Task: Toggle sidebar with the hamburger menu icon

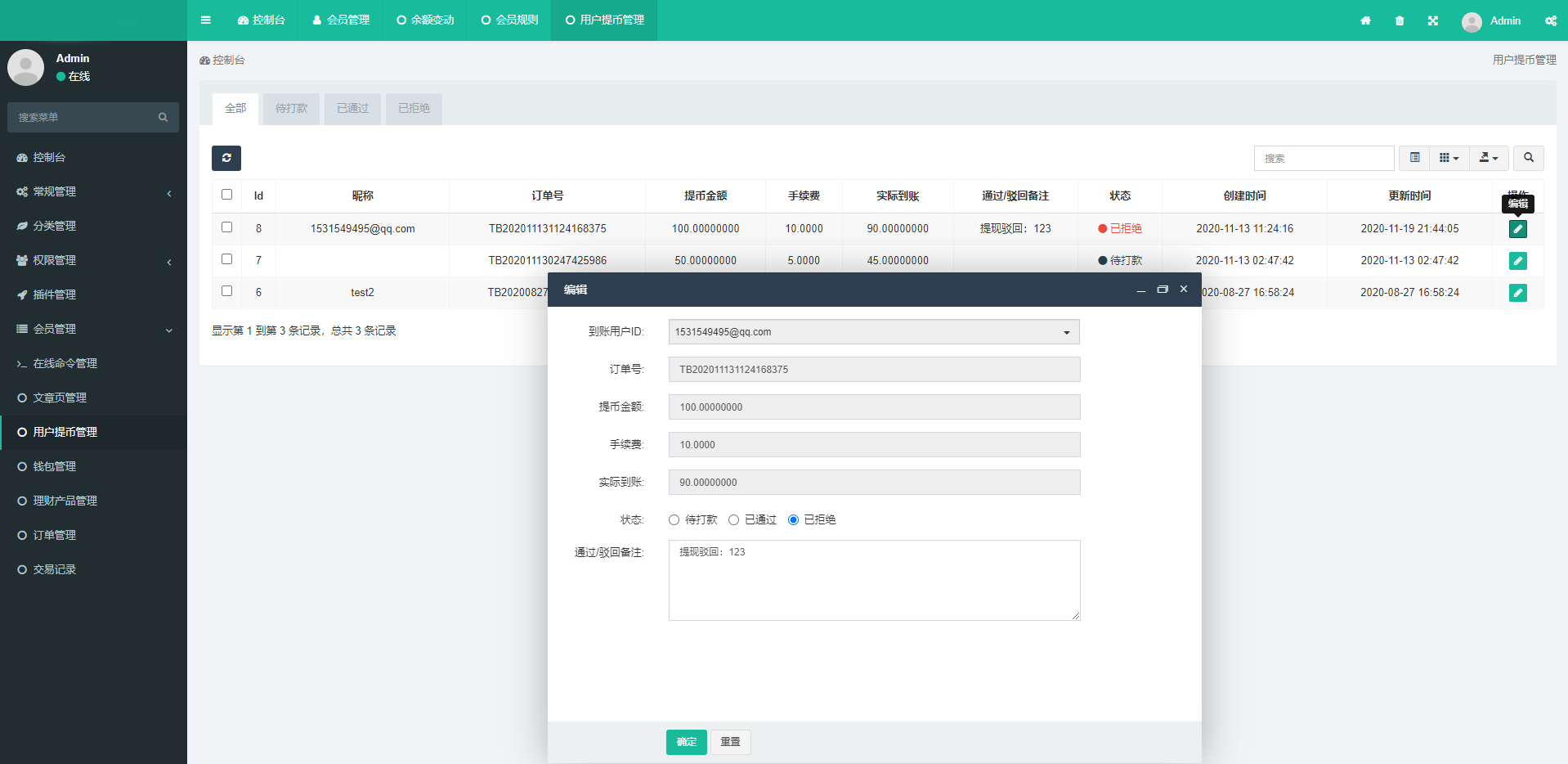Action: [206, 20]
